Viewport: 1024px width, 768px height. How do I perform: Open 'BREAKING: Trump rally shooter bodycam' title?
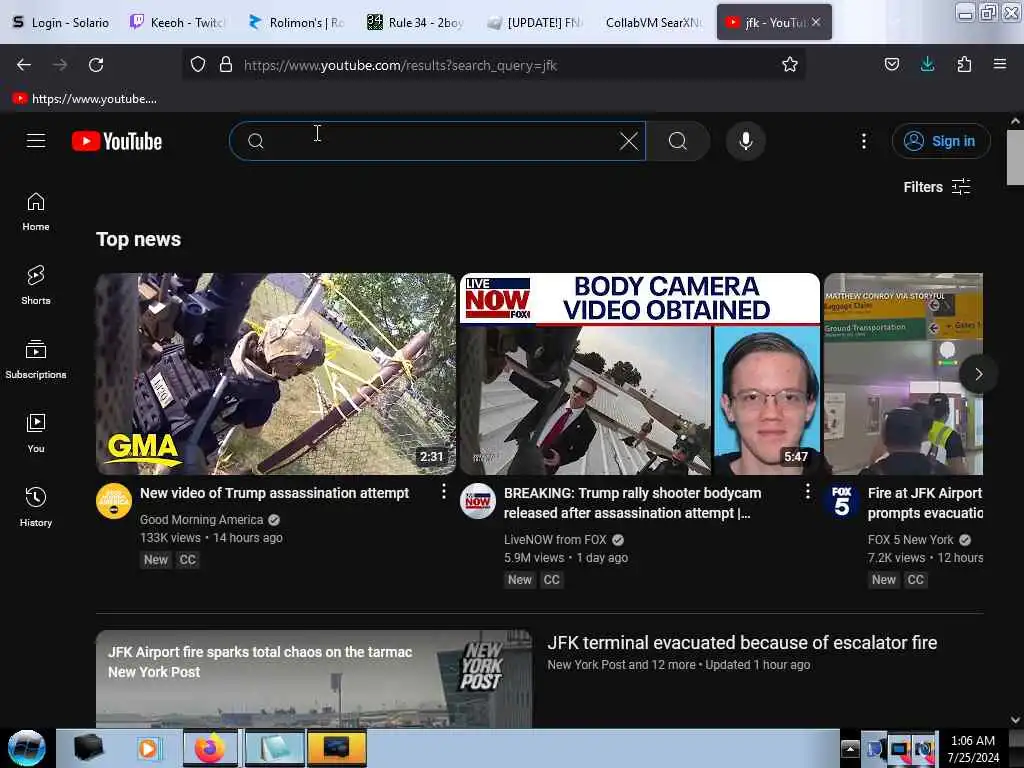(x=632, y=503)
